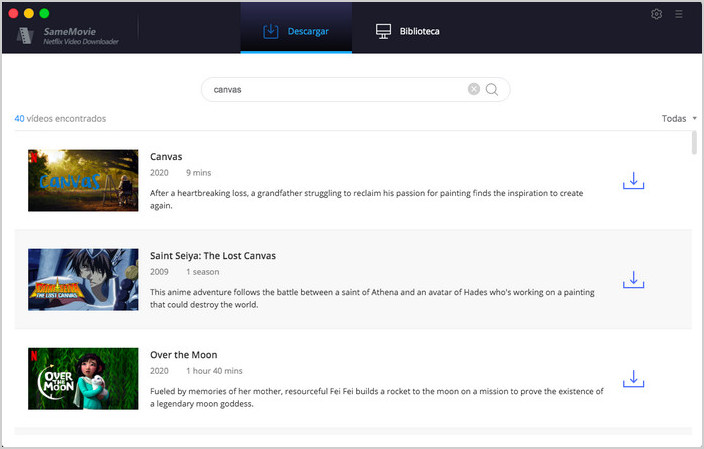The image size is (704, 449).
Task: Download the Canvas video
Action: (634, 180)
